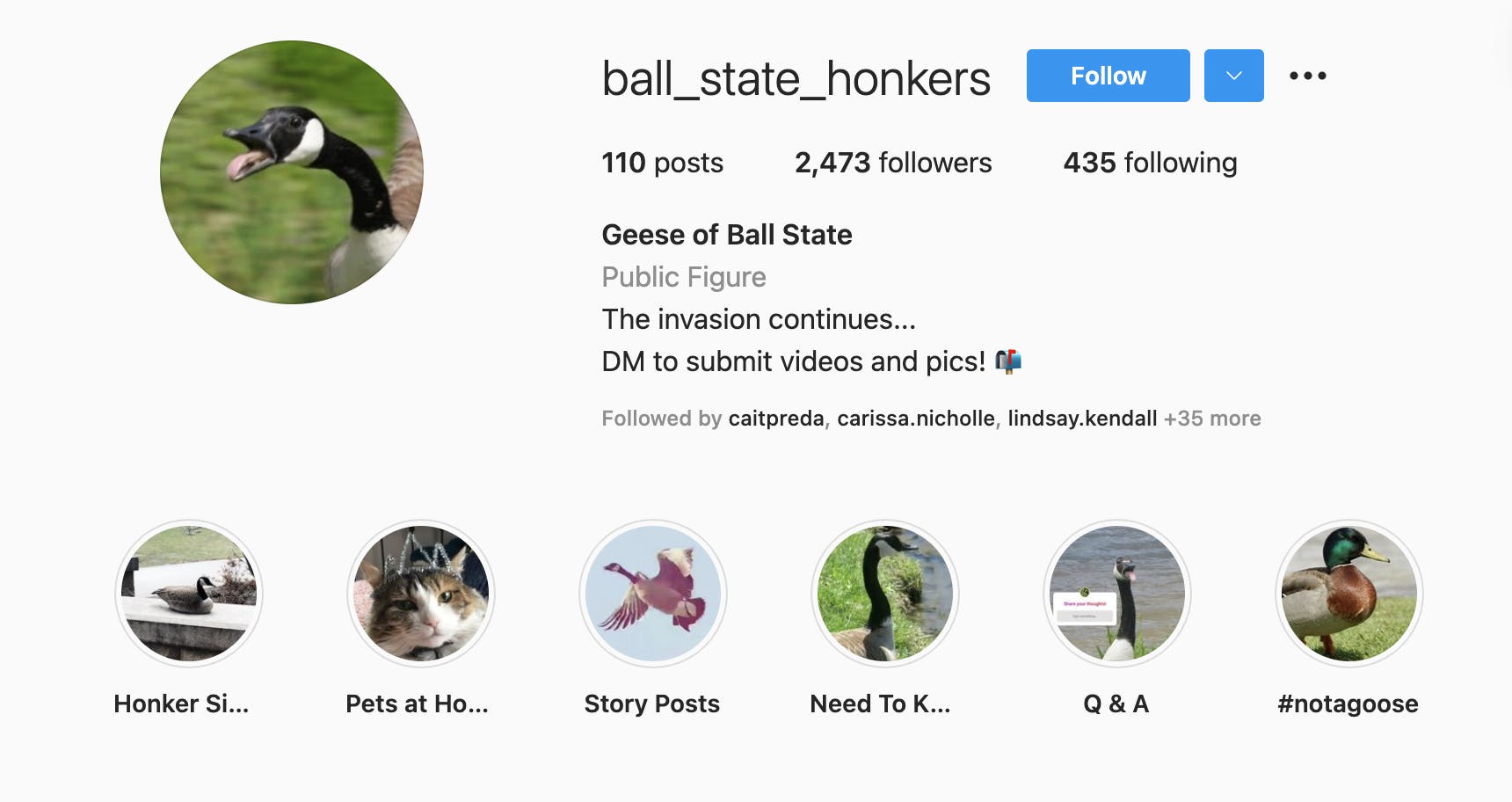Open the three-dot more options menu

point(1307,76)
